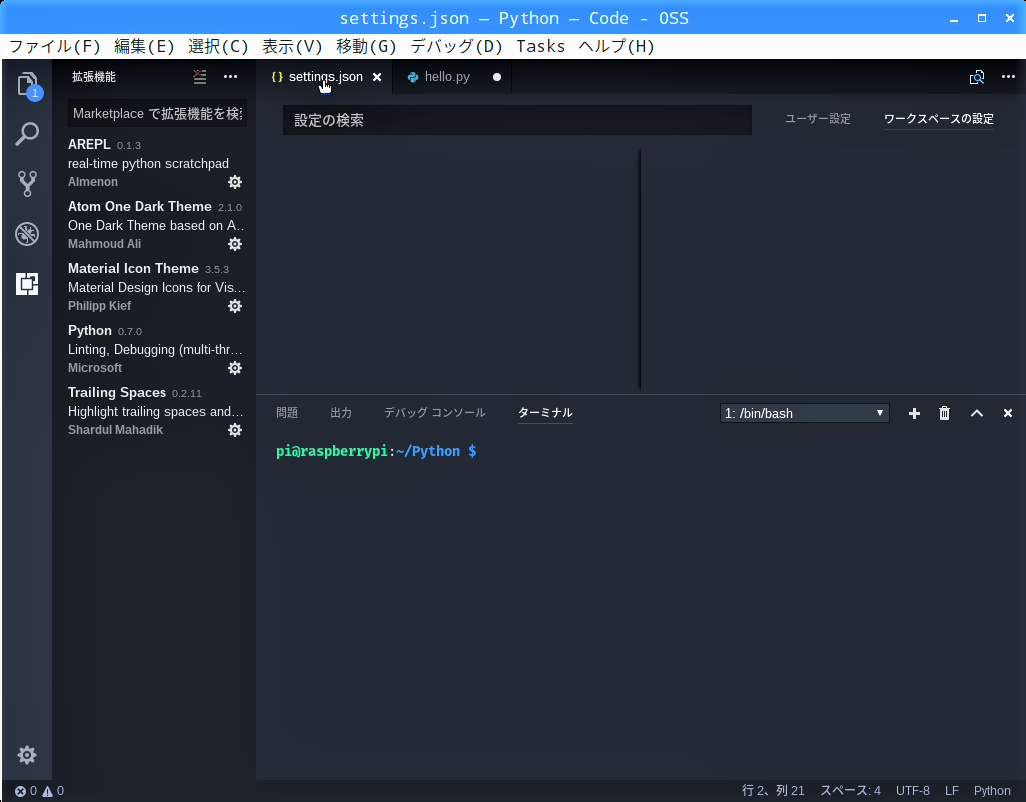This screenshot has width=1026, height=802.
Task: Create a new terminal with plus icon
Action: click(x=914, y=413)
